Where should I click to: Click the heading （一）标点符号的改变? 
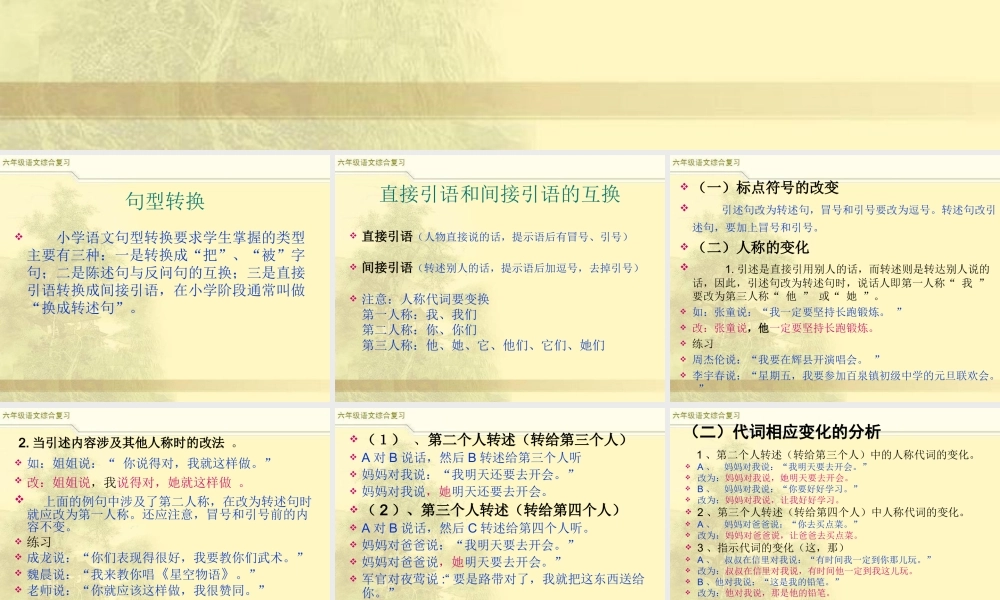(765, 187)
